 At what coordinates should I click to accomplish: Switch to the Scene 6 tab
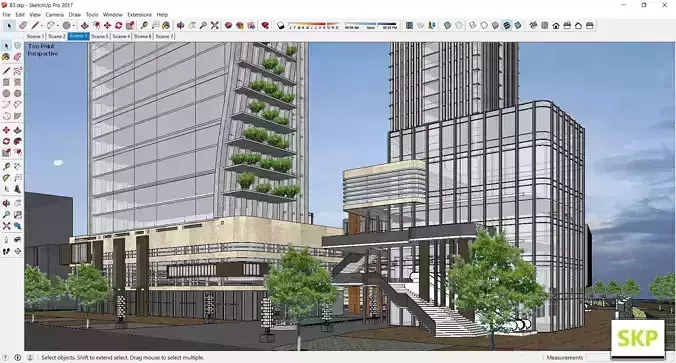click(143, 37)
